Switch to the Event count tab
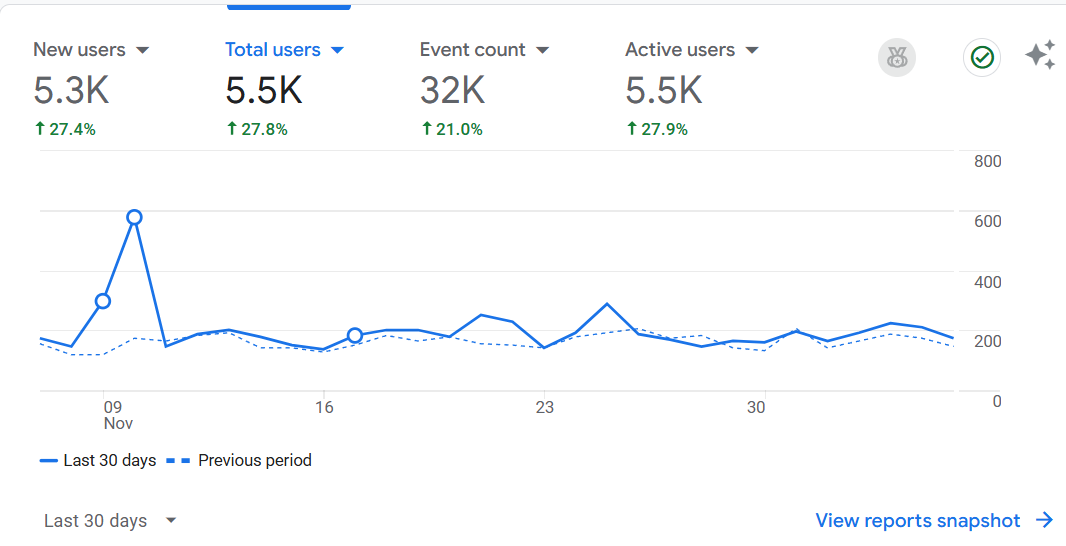Image resolution: width=1066 pixels, height=546 pixels. (484, 88)
